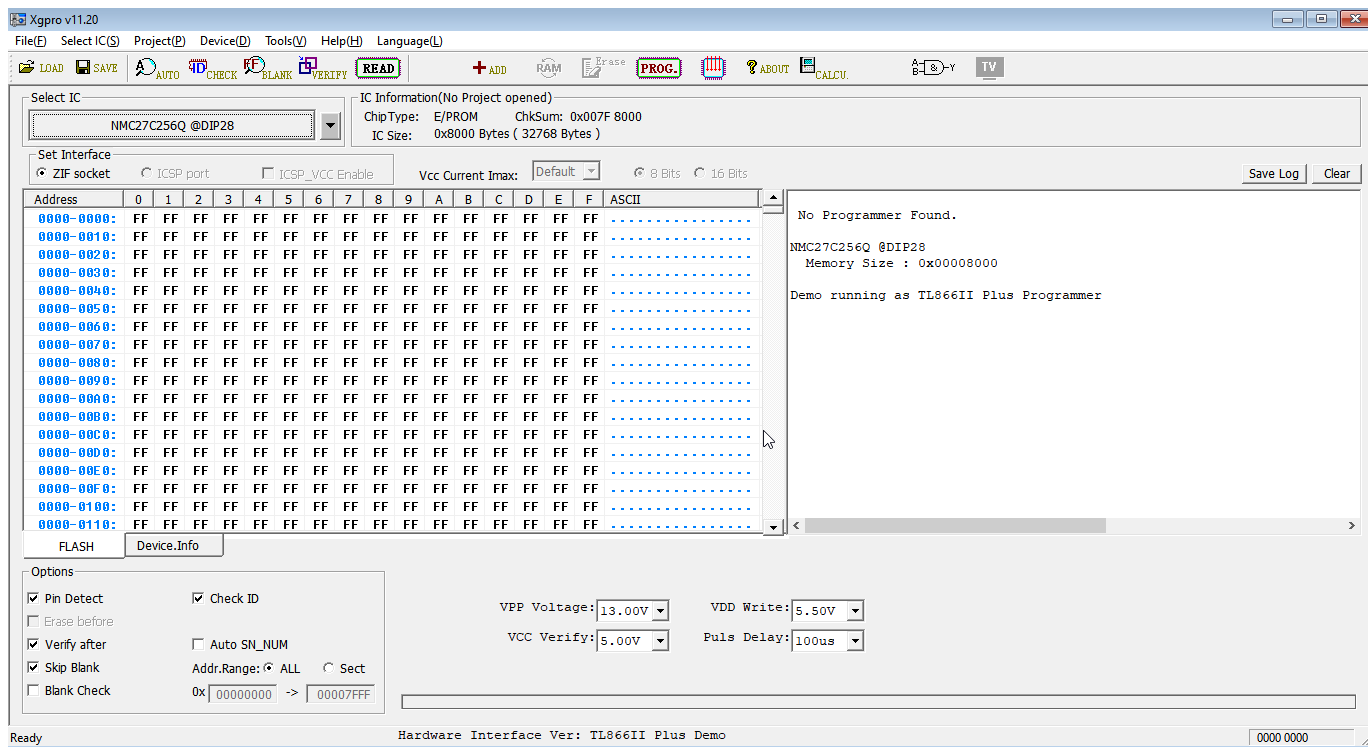Screen dimensions: 1368x747
Task: Open the Tools menu
Action: tap(286, 41)
